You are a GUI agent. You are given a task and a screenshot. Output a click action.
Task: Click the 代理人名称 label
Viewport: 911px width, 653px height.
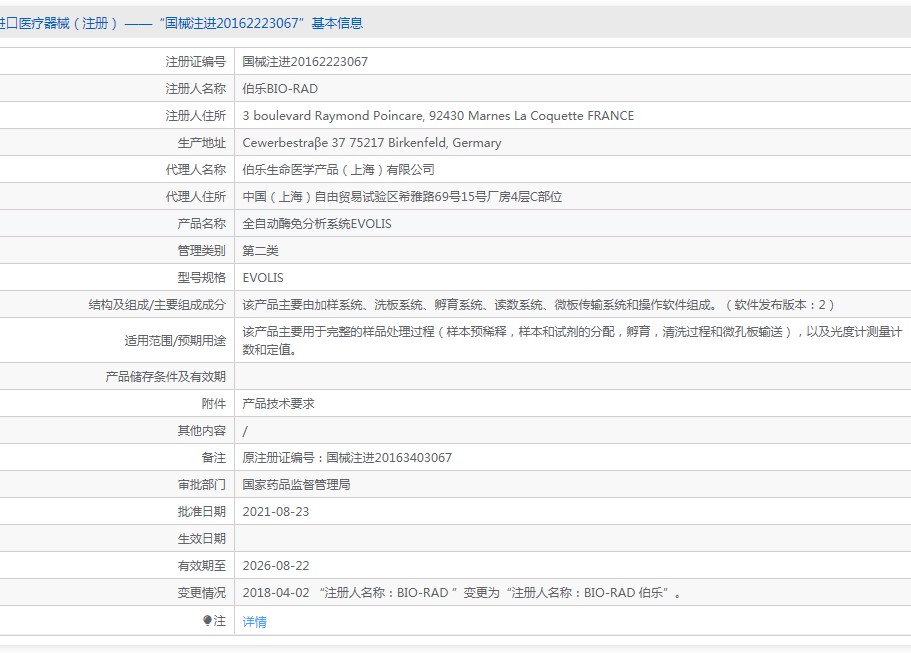[196, 170]
